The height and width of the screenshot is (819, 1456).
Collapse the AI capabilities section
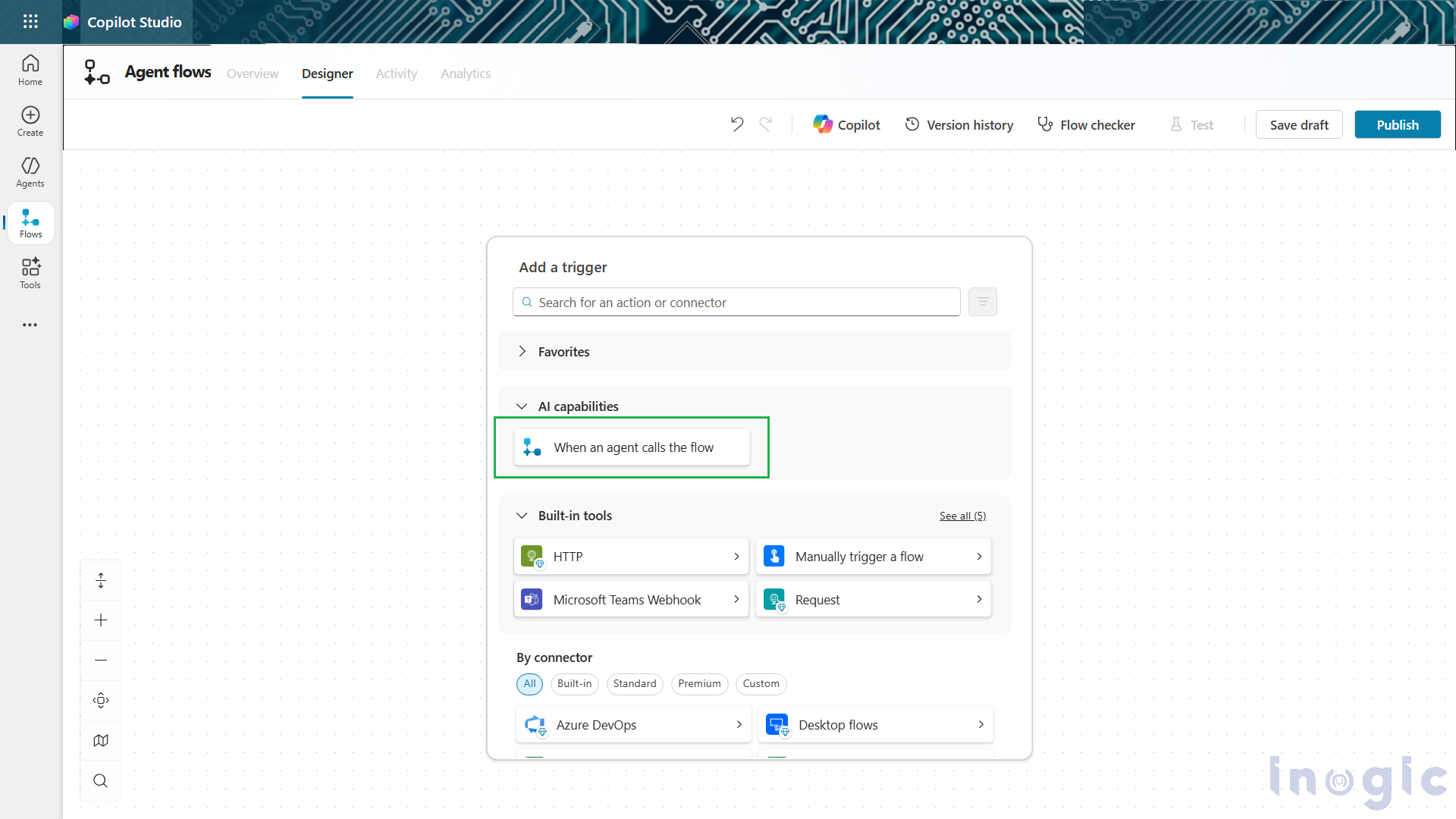pos(522,406)
